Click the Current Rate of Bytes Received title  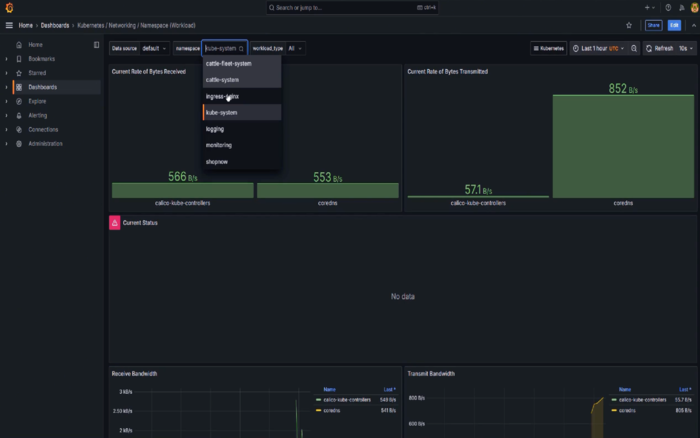(x=149, y=71)
